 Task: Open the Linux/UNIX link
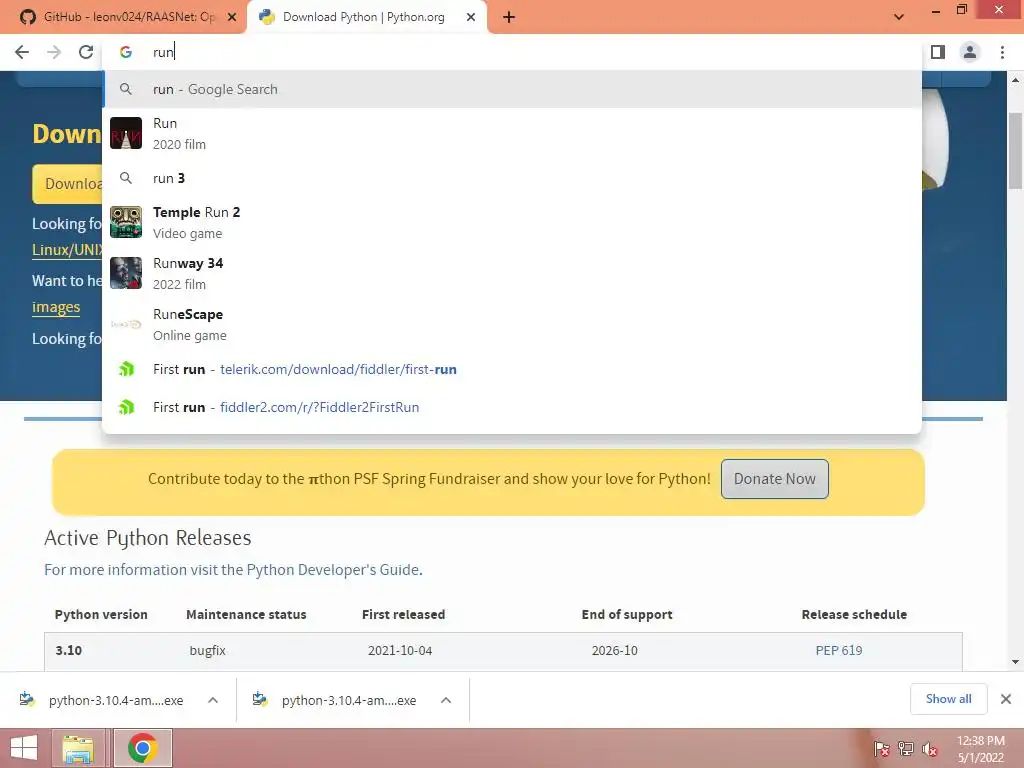[x=67, y=249]
